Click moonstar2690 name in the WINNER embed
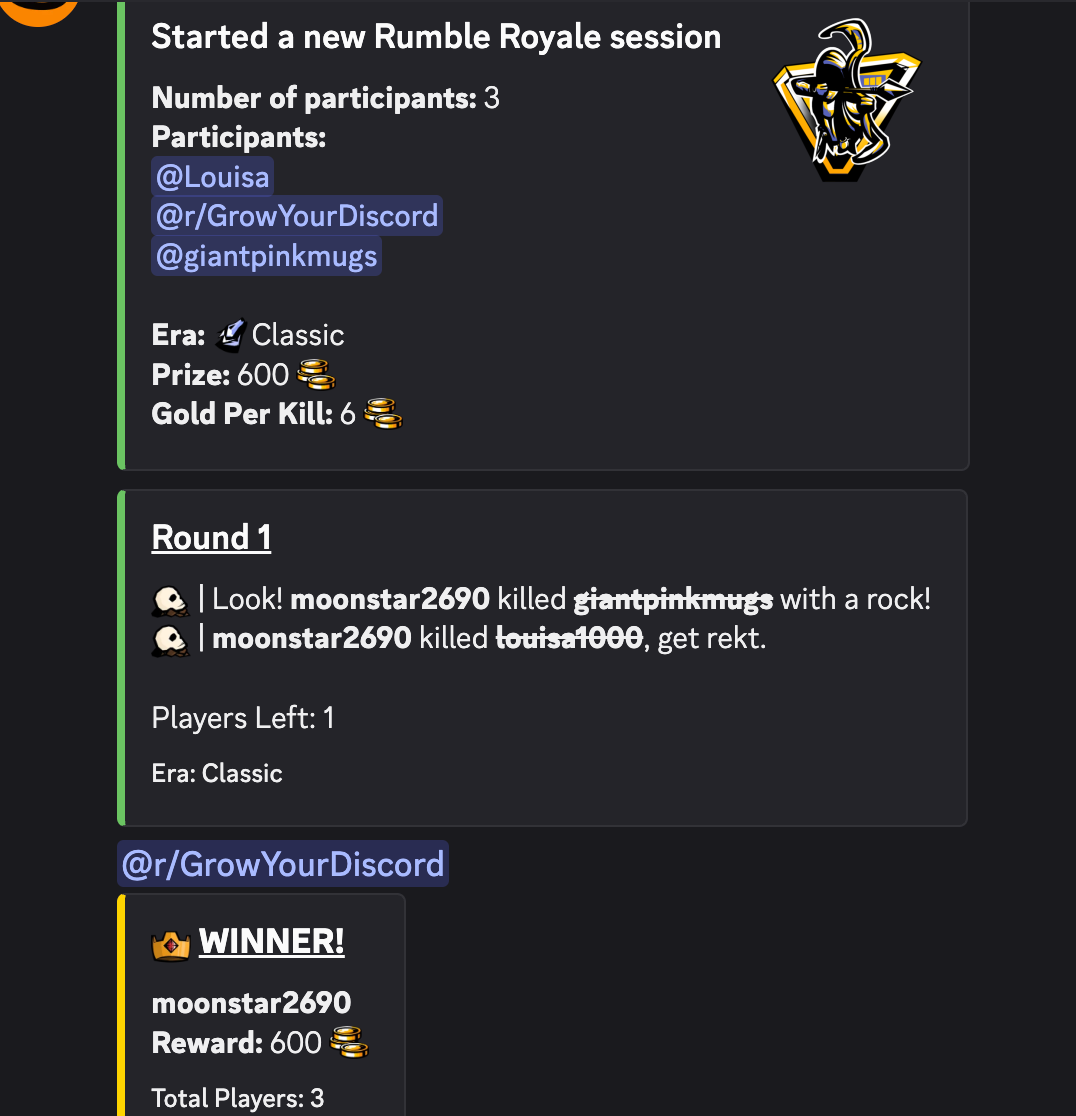This screenshot has width=1076, height=1116. point(251,1003)
